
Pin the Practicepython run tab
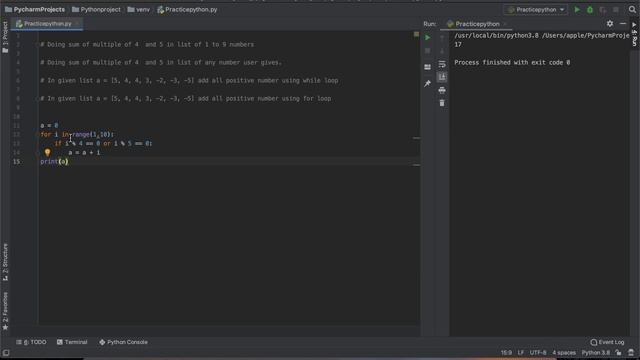click(x=427, y=84)
